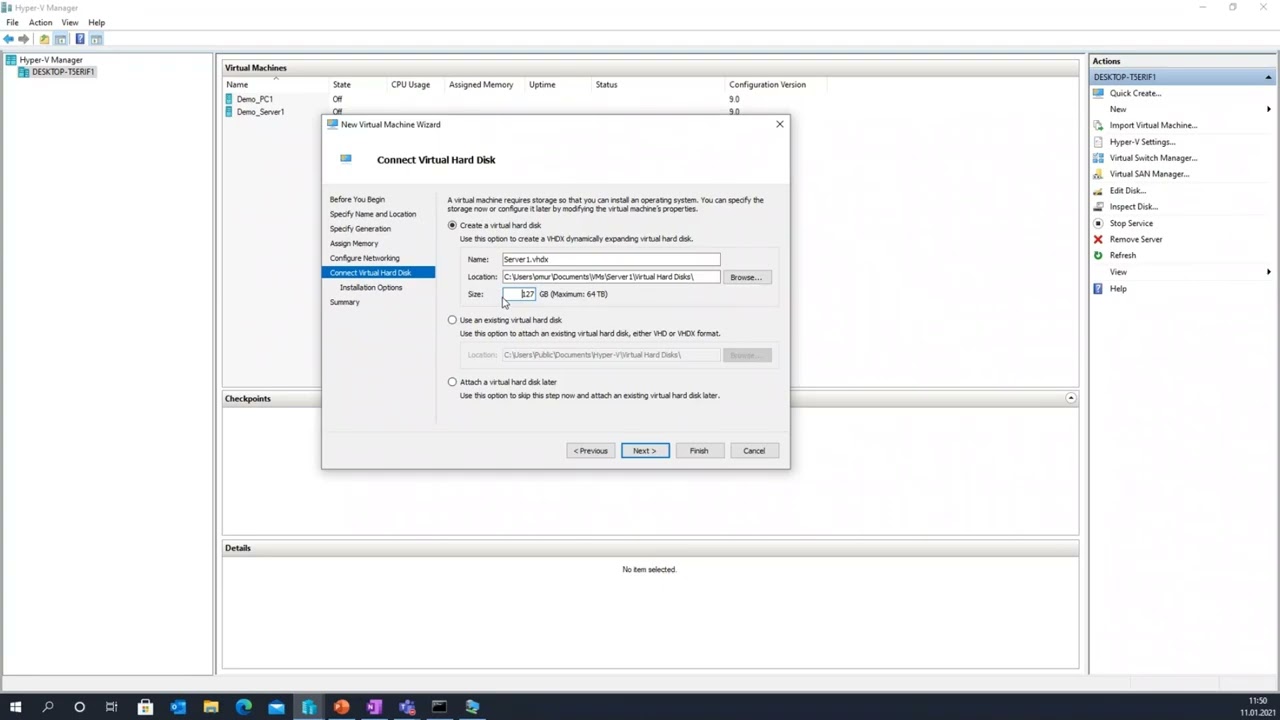Click the Back arrow in Hyper-V Manager toolbar

(9, 39)
